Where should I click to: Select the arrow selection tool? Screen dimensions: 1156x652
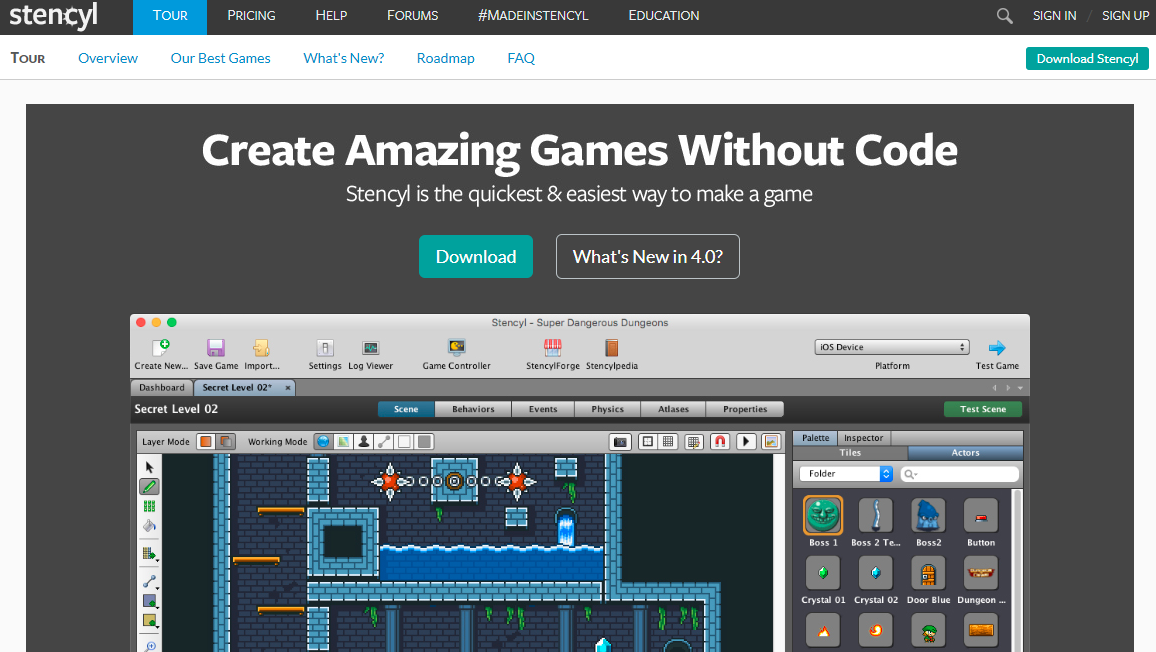click(x=150, y=467)
